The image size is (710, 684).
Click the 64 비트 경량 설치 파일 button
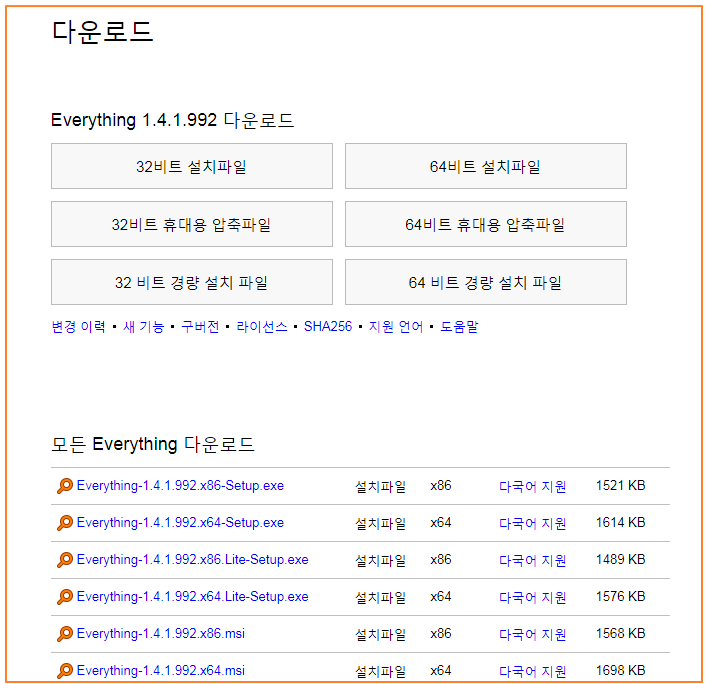tap(485, 282)
